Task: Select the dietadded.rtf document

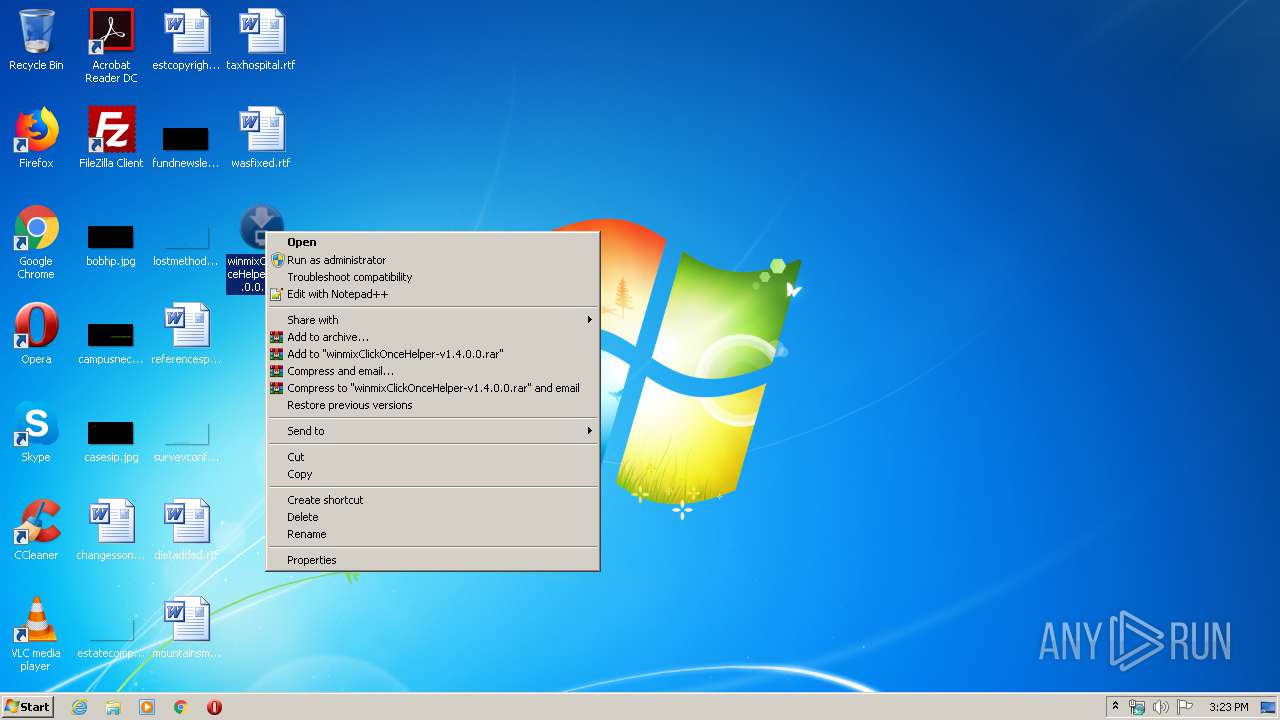Action: pos(186,530)
